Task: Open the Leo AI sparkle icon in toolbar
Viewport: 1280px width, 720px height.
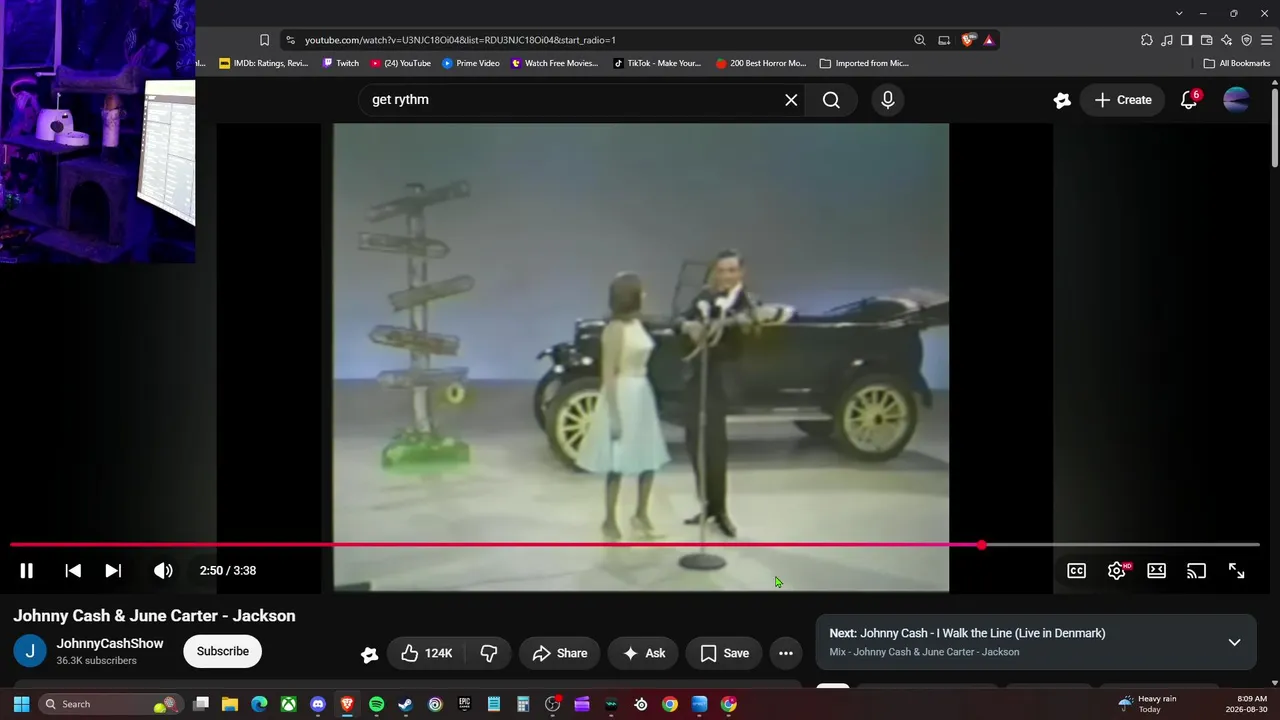Action: click(1226, 40)
